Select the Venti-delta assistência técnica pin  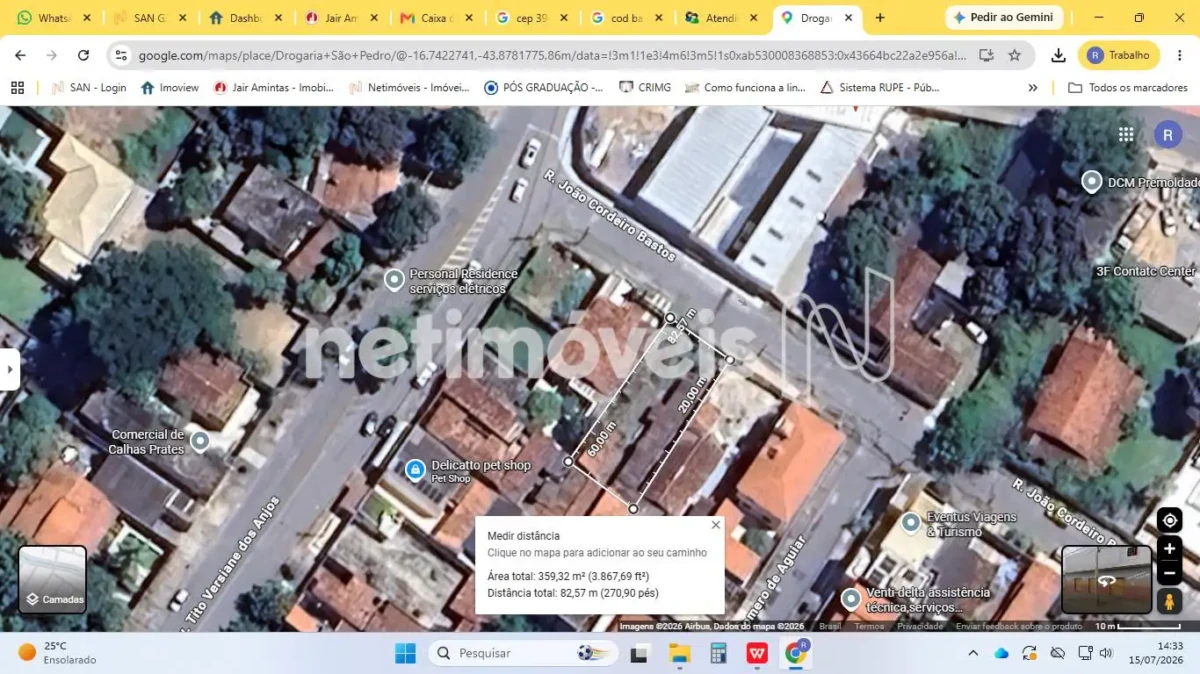click(851, 599)
